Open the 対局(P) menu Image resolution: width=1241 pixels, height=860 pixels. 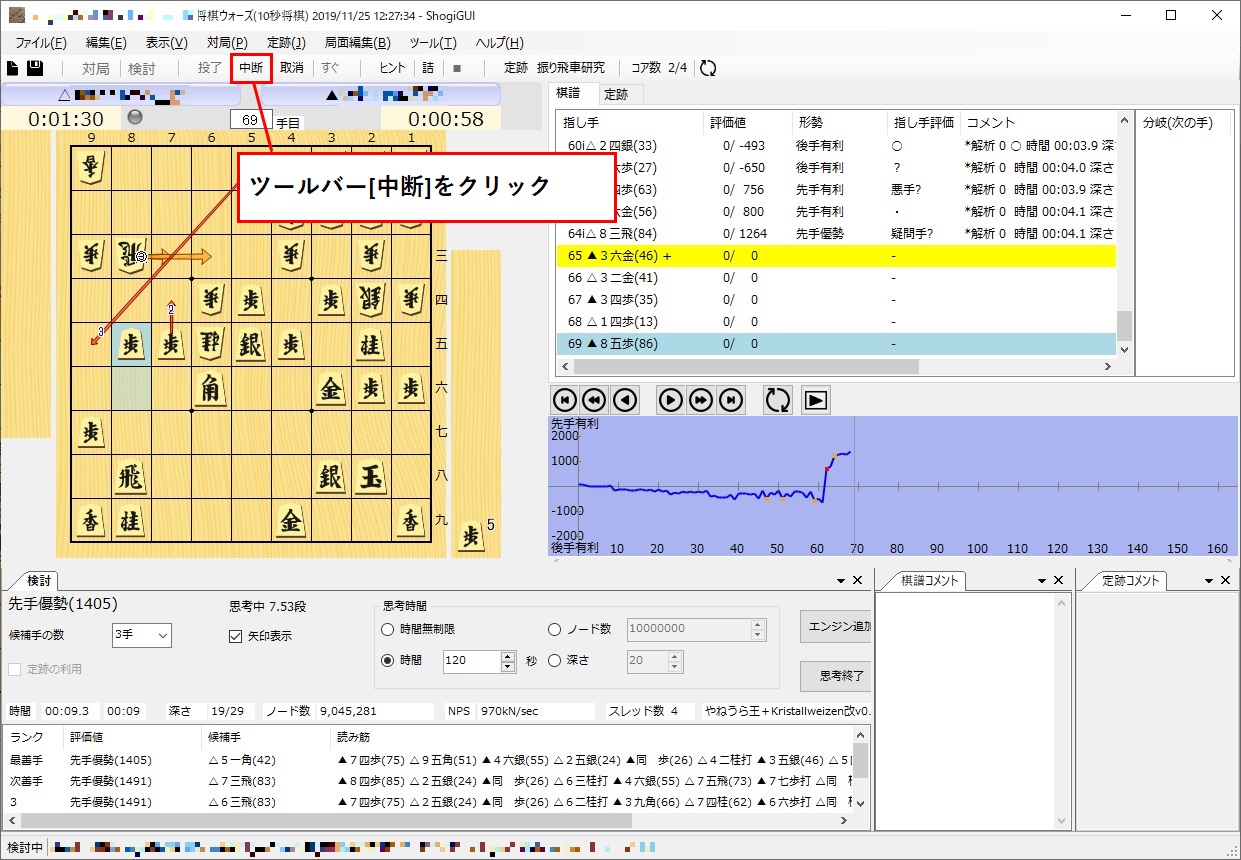tap(227, 43)
